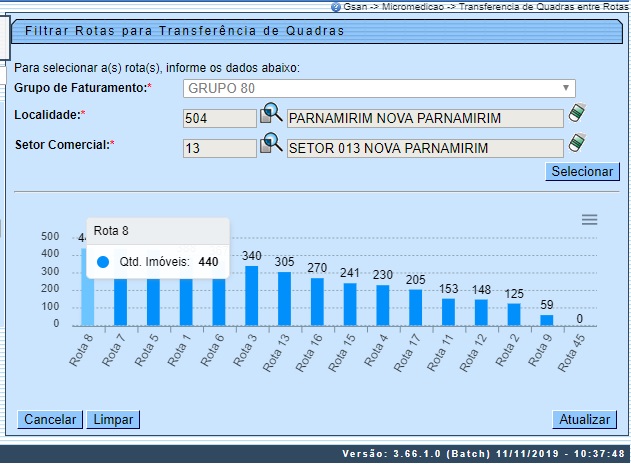Select the Rota 16 bar in chart

click(x=318, y=302)
